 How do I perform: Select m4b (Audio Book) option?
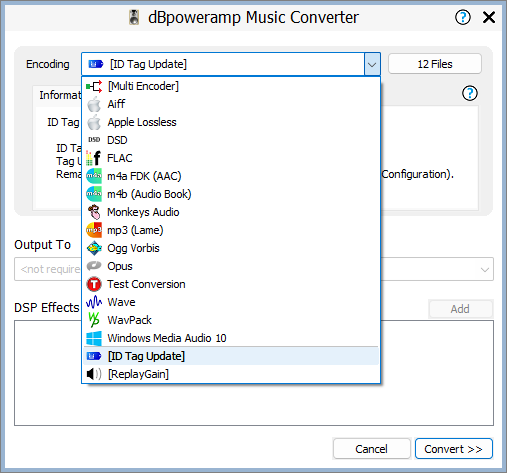coord(231,194)
